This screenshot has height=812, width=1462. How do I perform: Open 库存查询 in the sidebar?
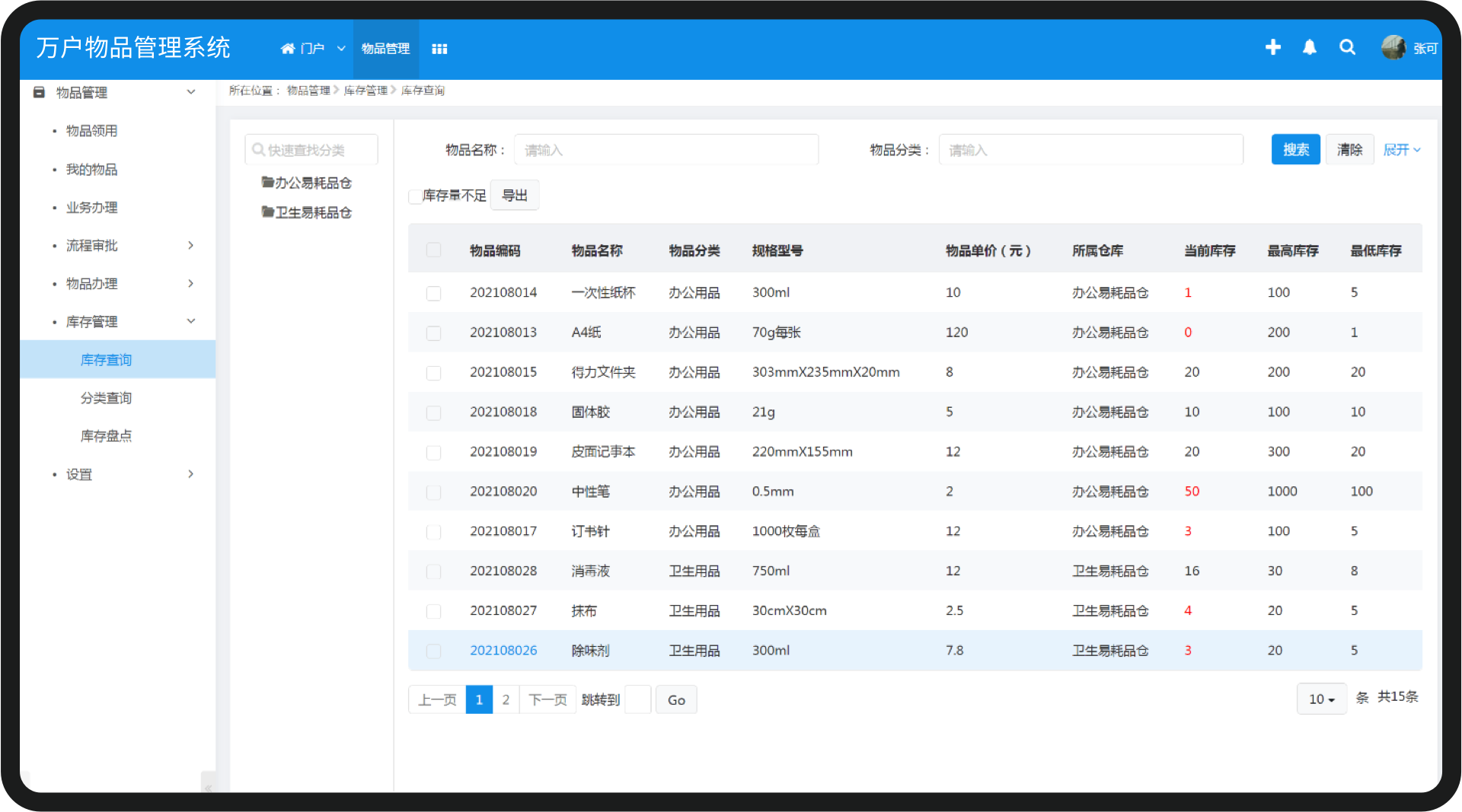(x=117, y=359)
